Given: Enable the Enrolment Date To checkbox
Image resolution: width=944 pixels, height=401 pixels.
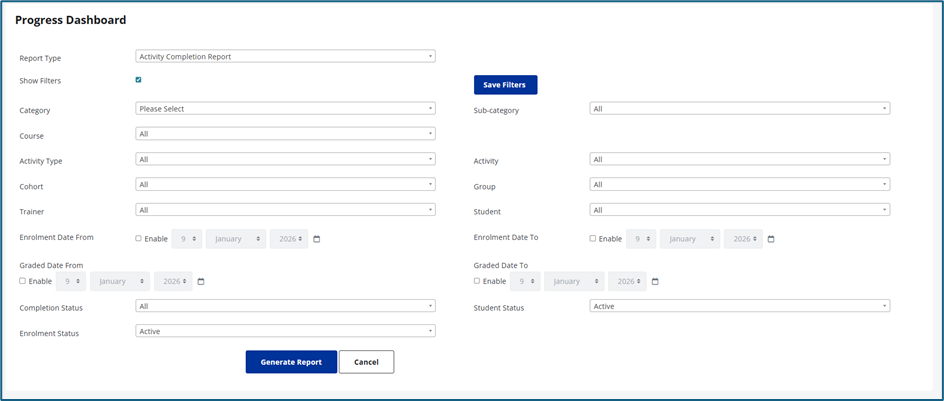Looking at the screenshot, I should 592,239.
